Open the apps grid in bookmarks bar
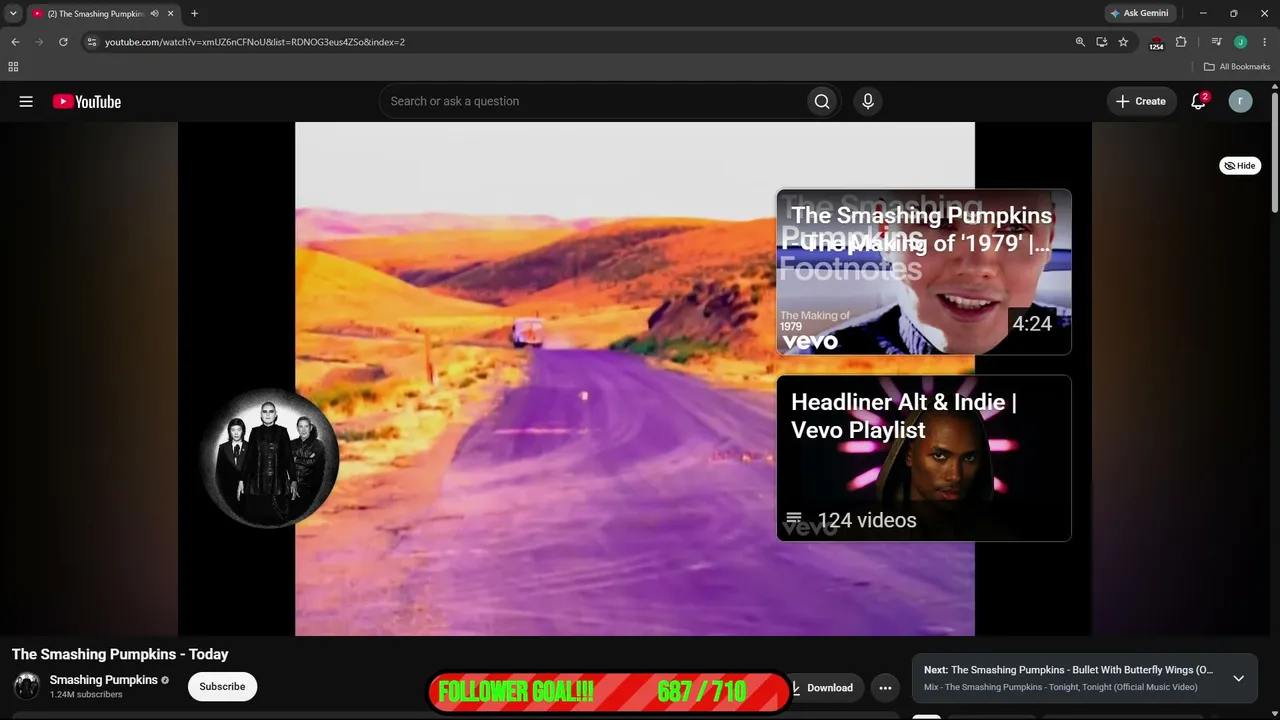Viewport: 1280px width, 720px height. pyautogui.click(x=13, y=67)
